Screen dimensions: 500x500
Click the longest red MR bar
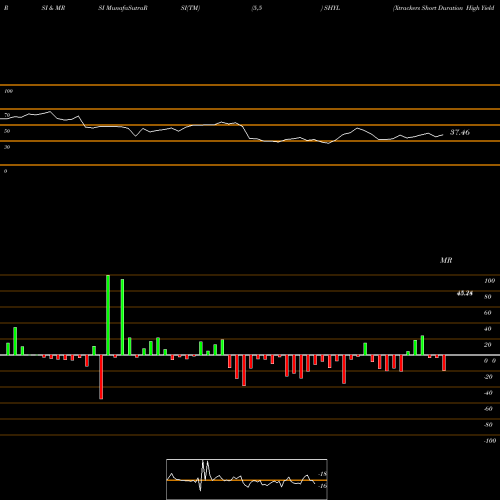(x=101, y=377)
